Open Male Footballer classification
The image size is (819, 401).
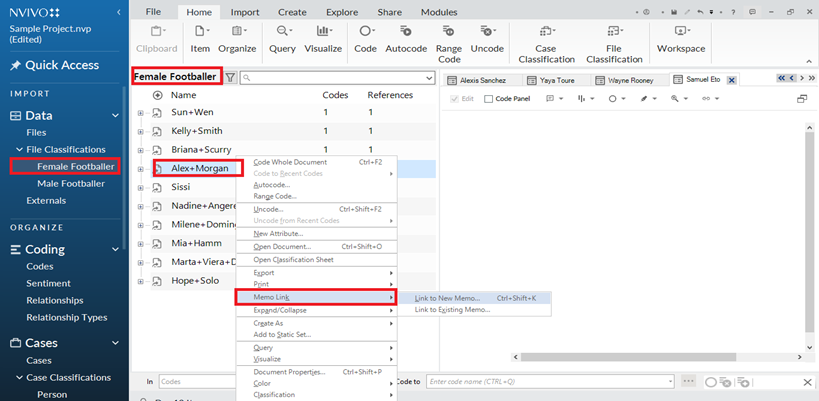coord(71,184)
